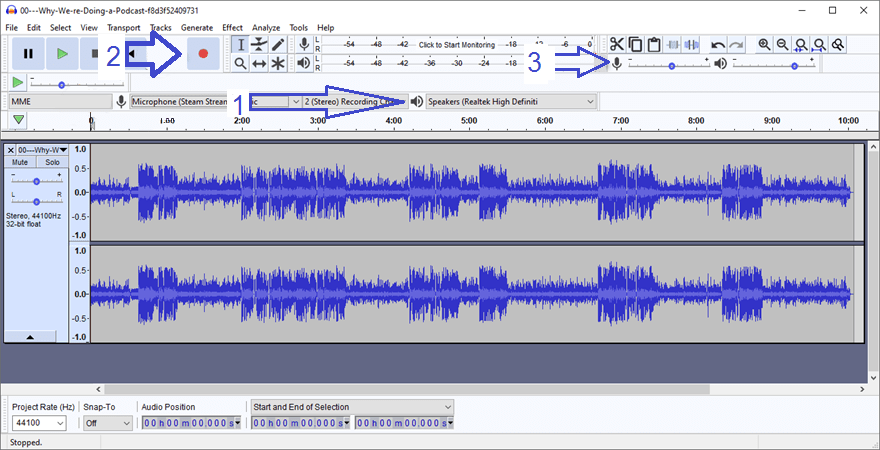This screenshot has width=880, height=450.
Task: Mute the 00---Why-W track
Action: tap(20, 162)
